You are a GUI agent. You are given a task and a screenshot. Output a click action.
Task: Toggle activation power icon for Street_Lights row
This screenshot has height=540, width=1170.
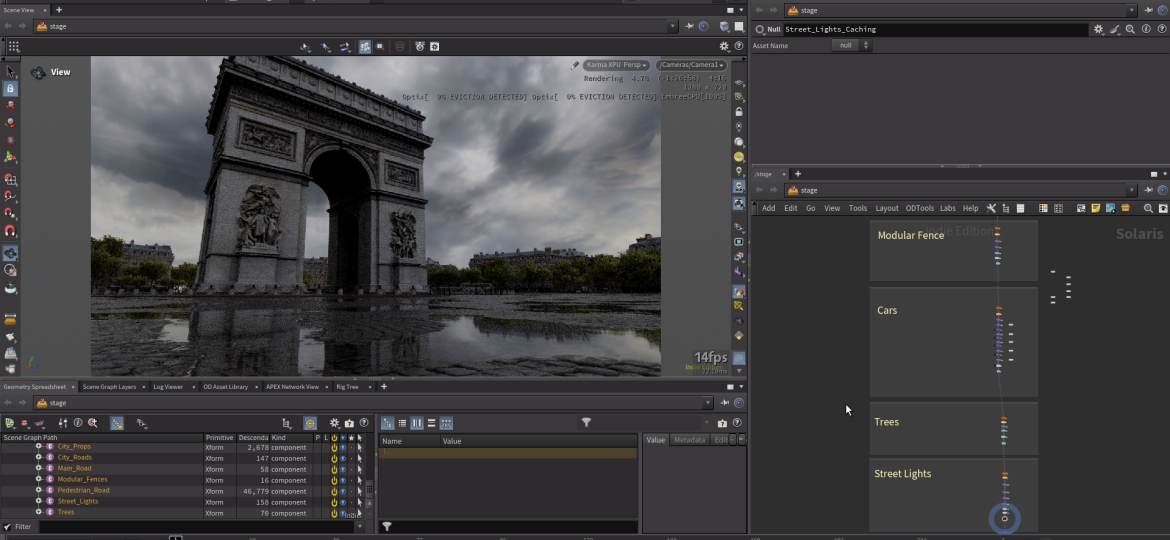click(334, 502)
